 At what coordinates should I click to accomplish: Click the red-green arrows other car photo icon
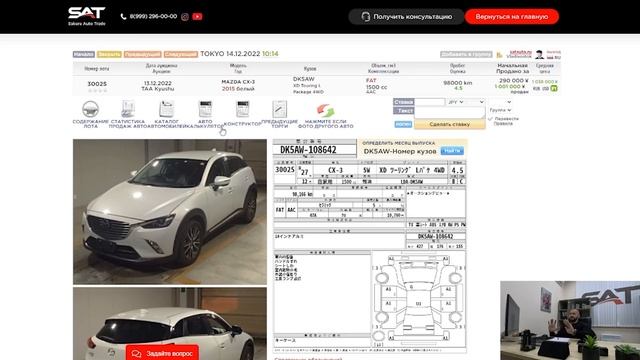(x=325, y=110)
